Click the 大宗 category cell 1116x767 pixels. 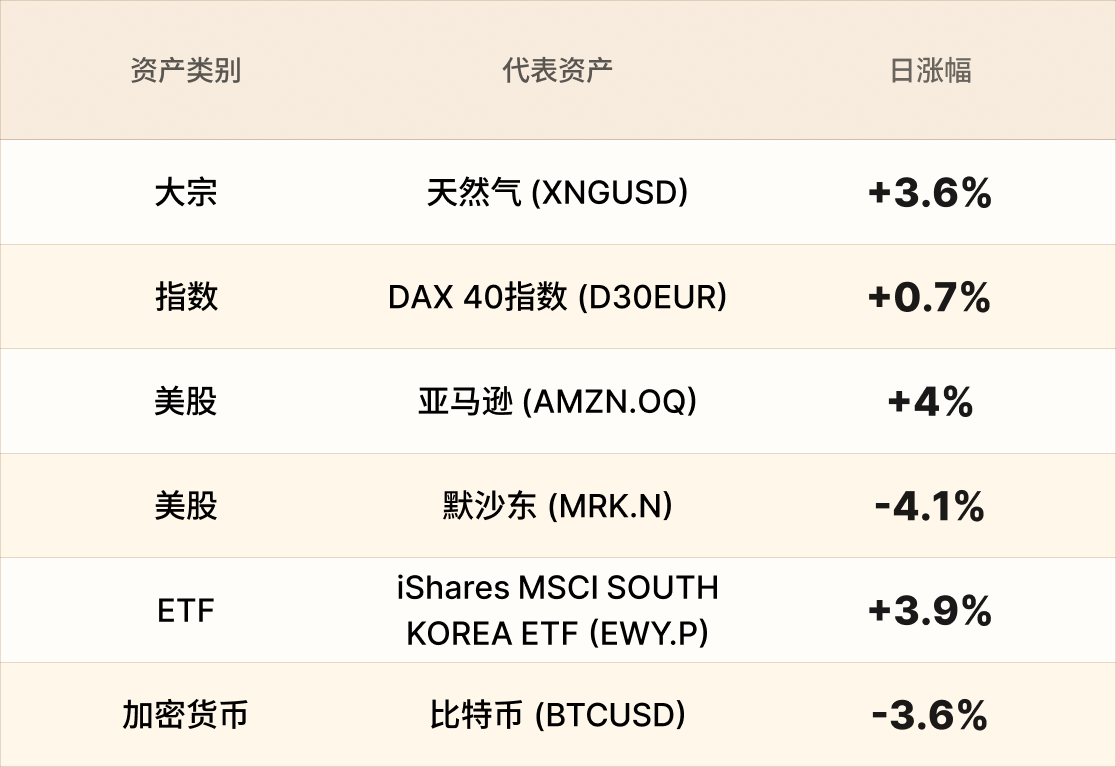coord(185,192)
